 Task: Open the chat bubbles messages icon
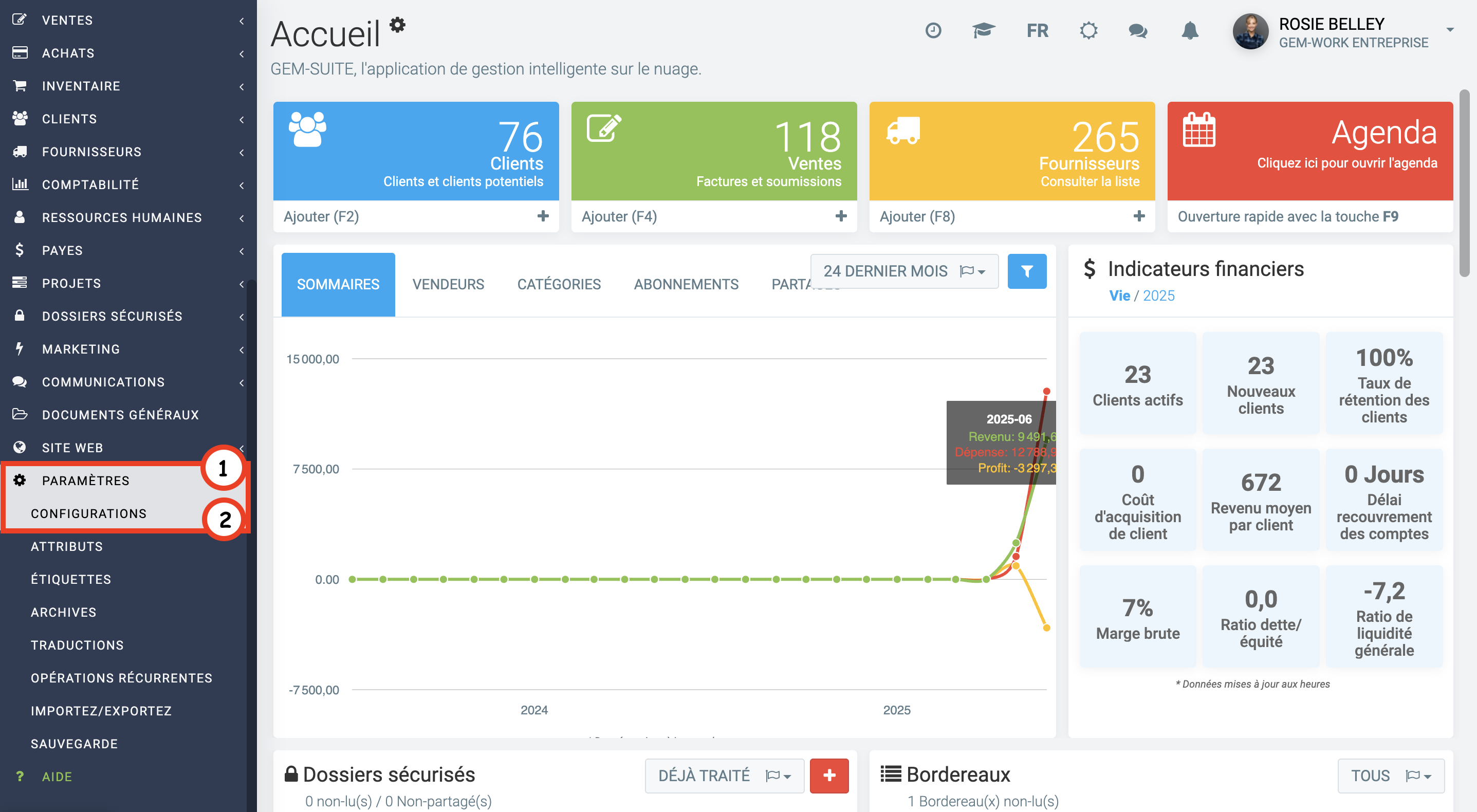[x=1138, y=30]
